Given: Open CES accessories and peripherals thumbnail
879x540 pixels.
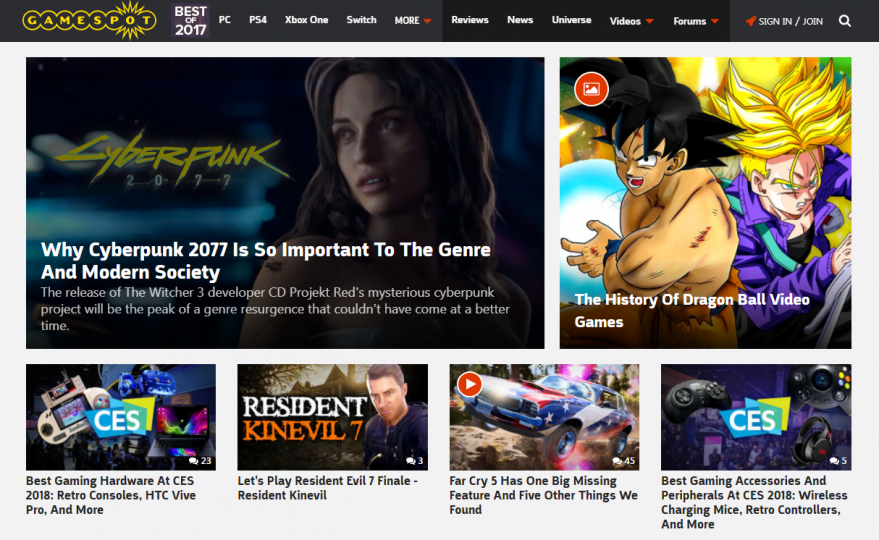Looking at the screenshot, I should (756, 417).
